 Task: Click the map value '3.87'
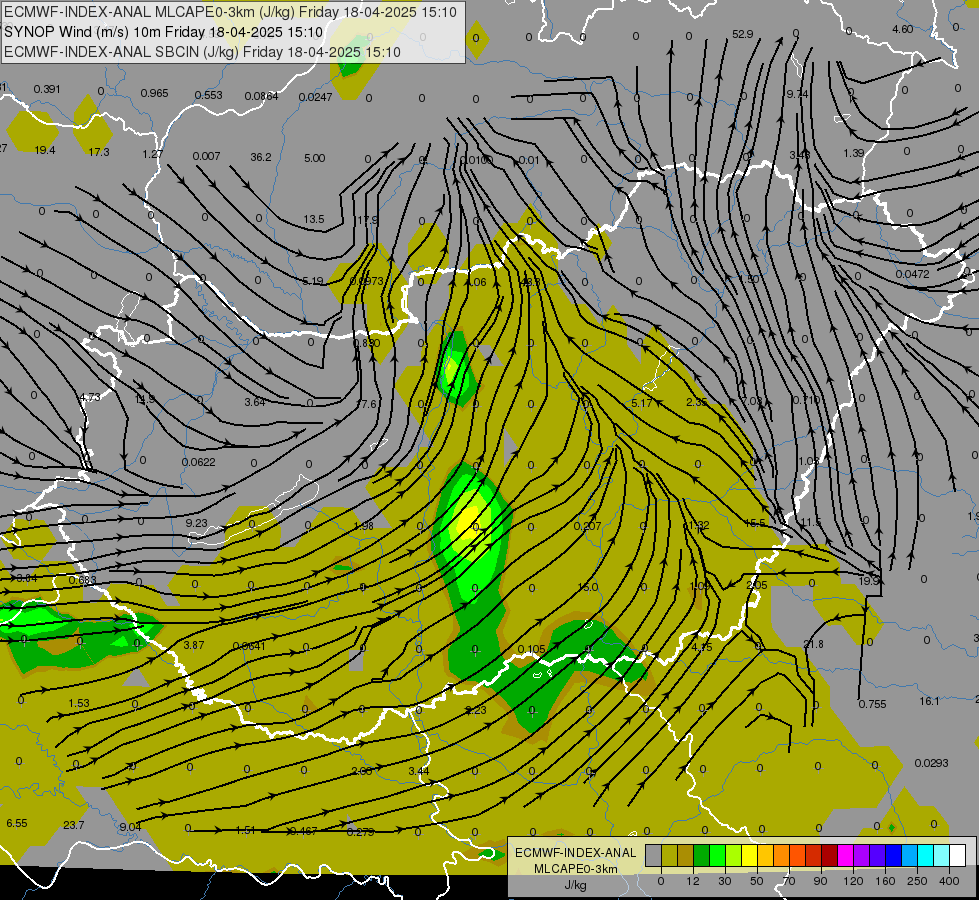click(x=194, y=645)
